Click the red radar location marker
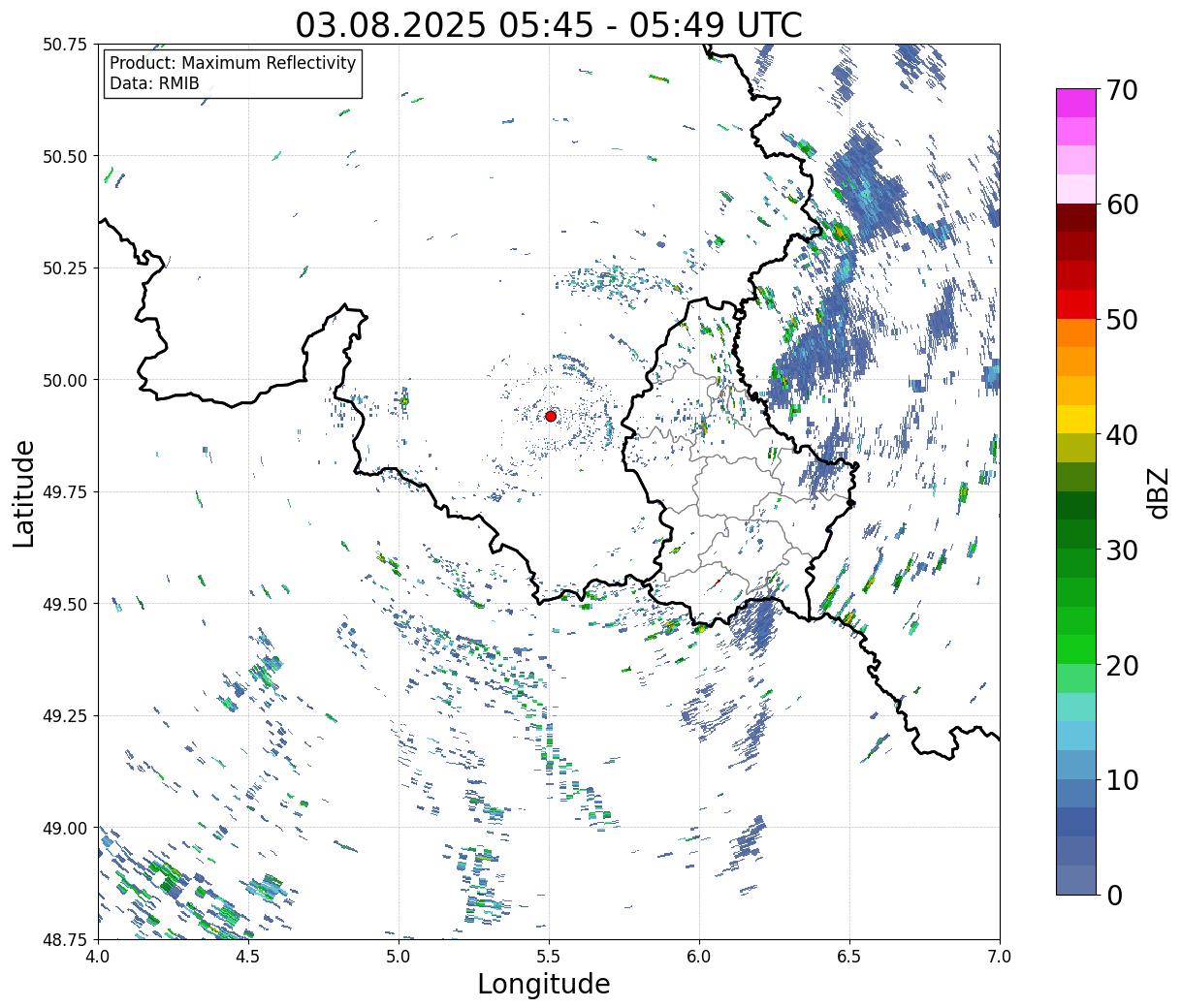Screen dimensions: 1182x1008 551,416
